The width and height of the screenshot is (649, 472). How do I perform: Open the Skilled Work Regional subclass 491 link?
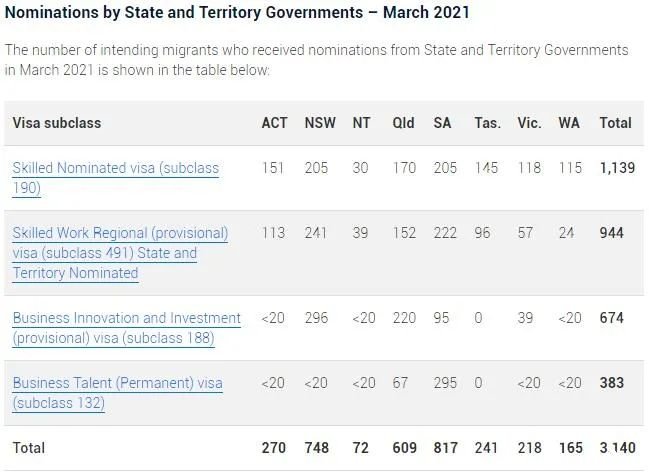pos(120,253)
